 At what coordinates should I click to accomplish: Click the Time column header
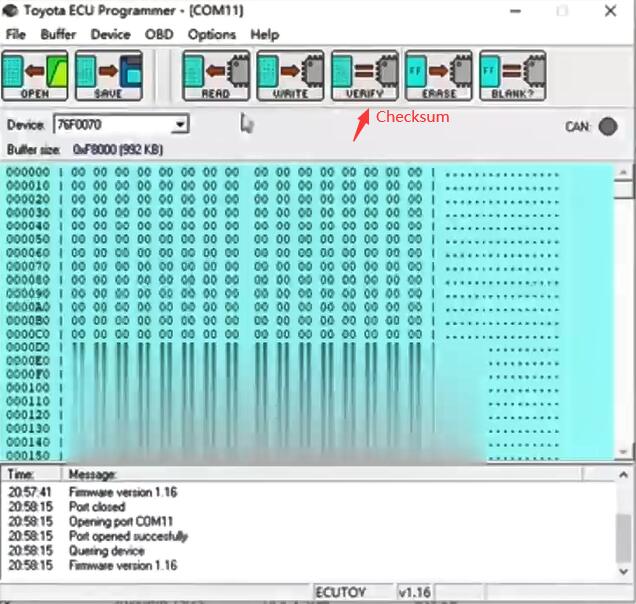31,474
